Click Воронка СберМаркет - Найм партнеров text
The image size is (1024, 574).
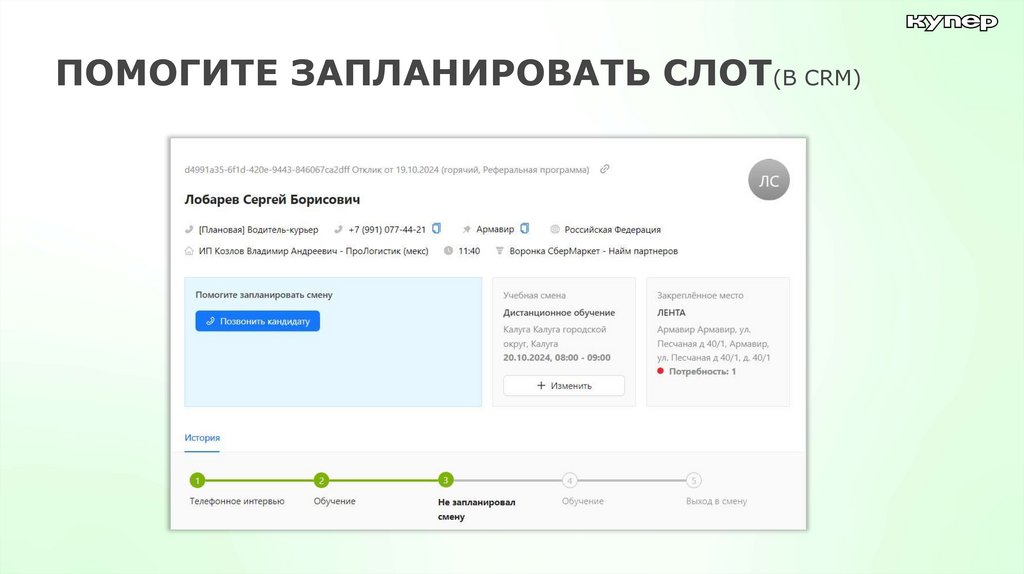click(x=594, y=251)
